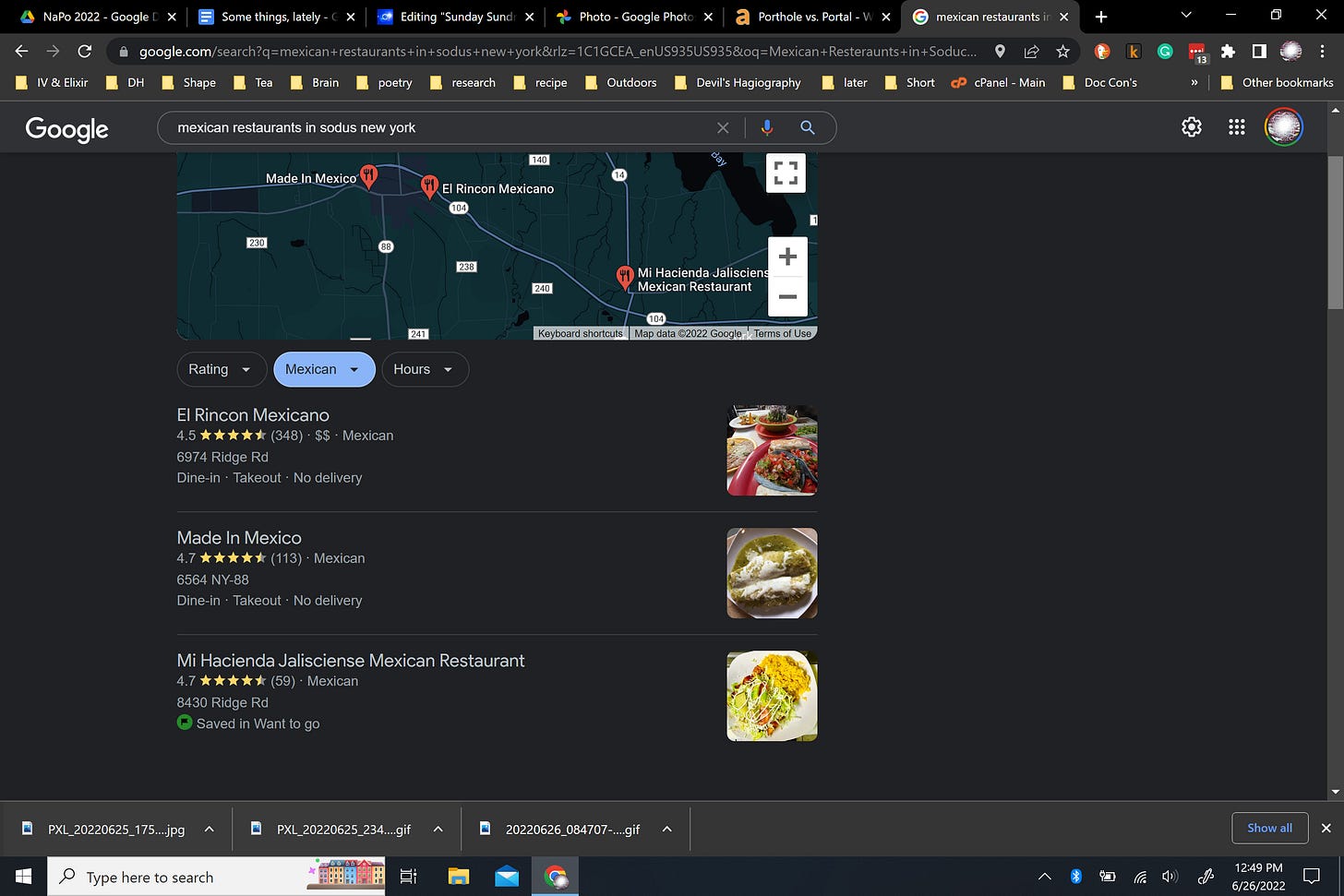Zoom in on the map
Screen dimensions: 1344x896
787,257
